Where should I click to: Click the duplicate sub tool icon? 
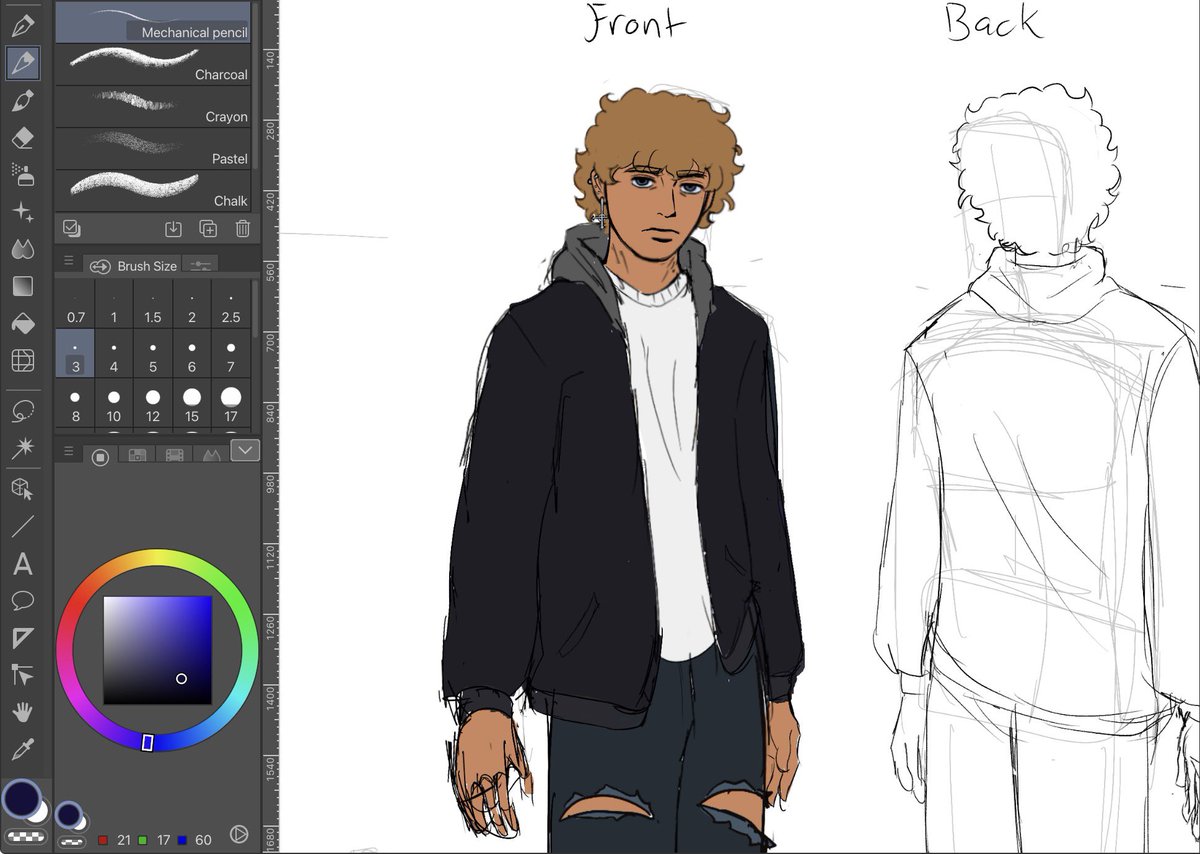[x=208, y=229]
